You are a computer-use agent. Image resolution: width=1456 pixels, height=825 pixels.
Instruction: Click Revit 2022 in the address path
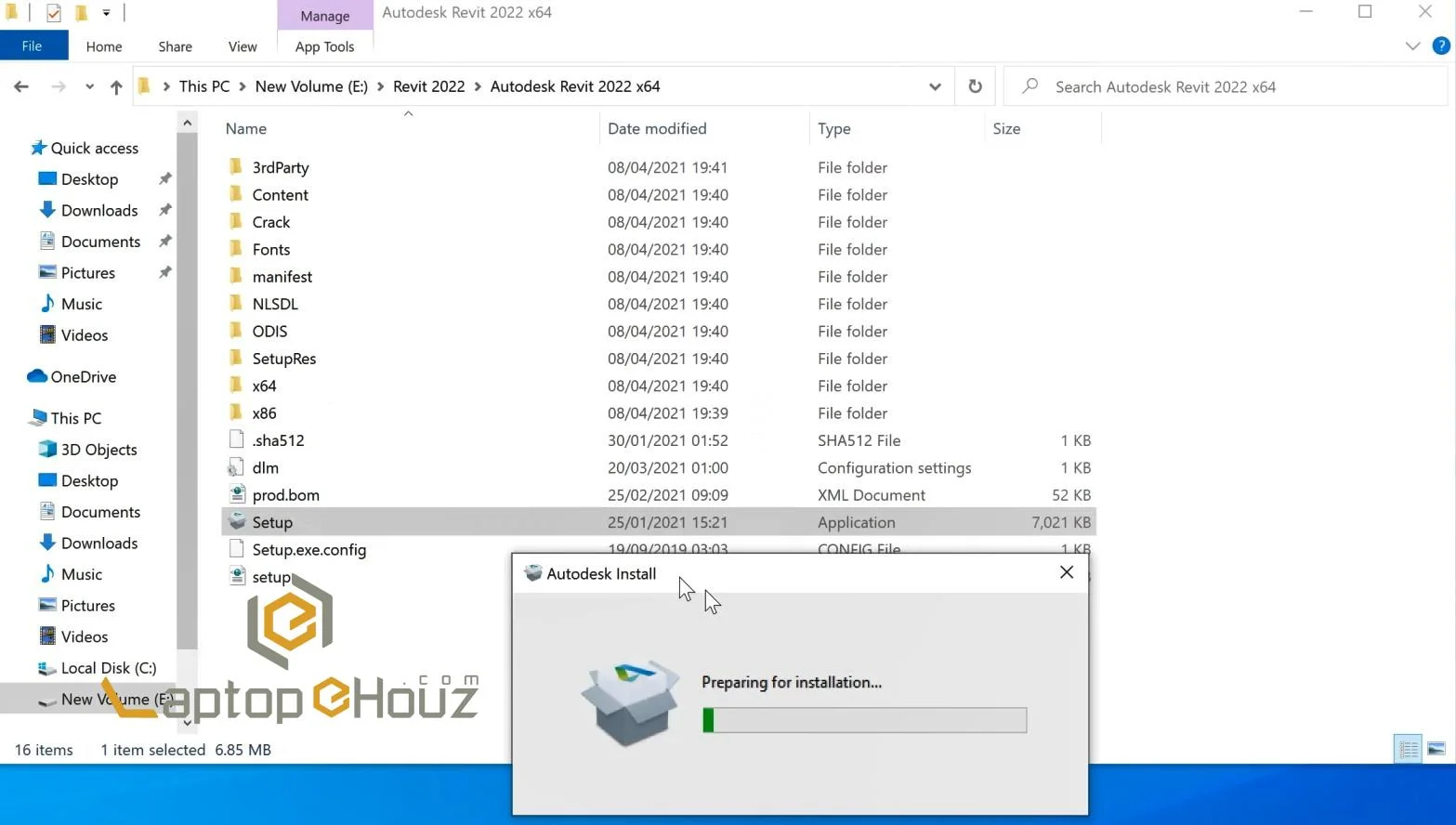(x=428, y=86)
